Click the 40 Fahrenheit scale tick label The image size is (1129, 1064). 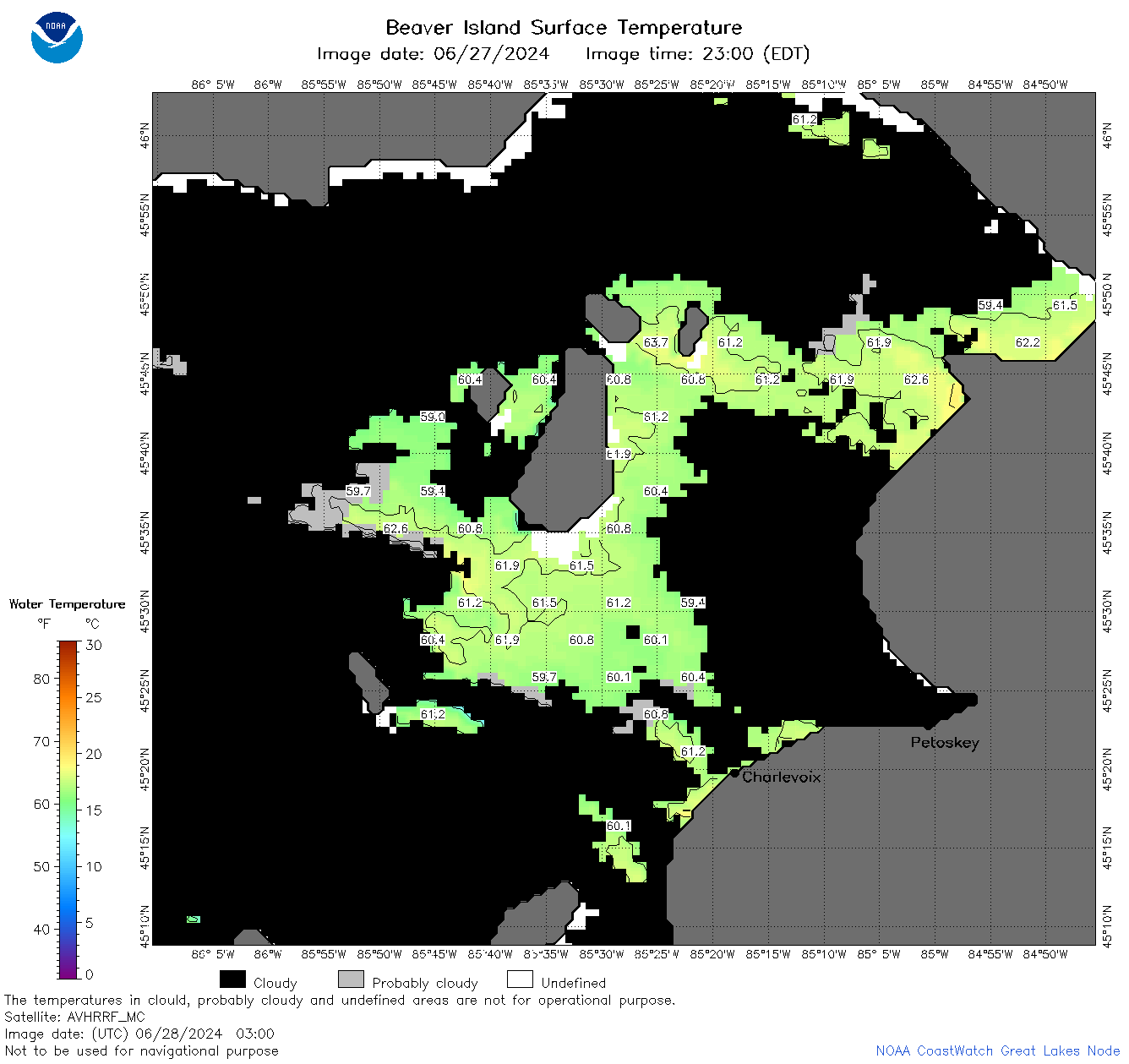click(41, 929)
